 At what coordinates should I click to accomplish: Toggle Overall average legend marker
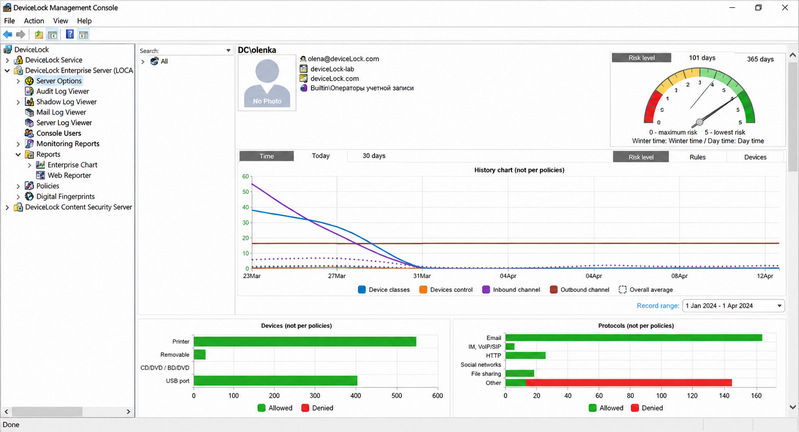point(622,289)
